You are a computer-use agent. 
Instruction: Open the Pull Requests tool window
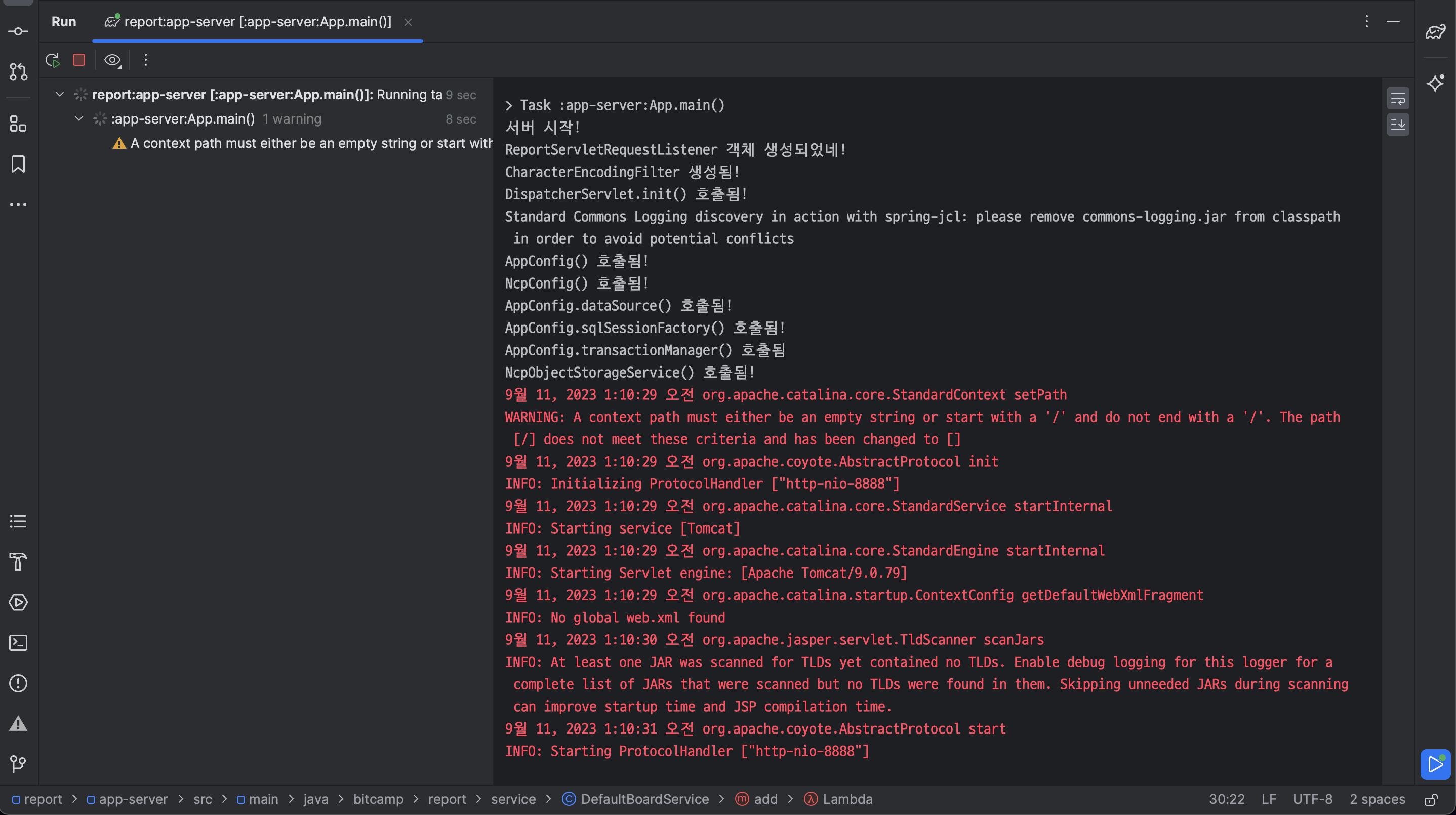tap(18, 72)
